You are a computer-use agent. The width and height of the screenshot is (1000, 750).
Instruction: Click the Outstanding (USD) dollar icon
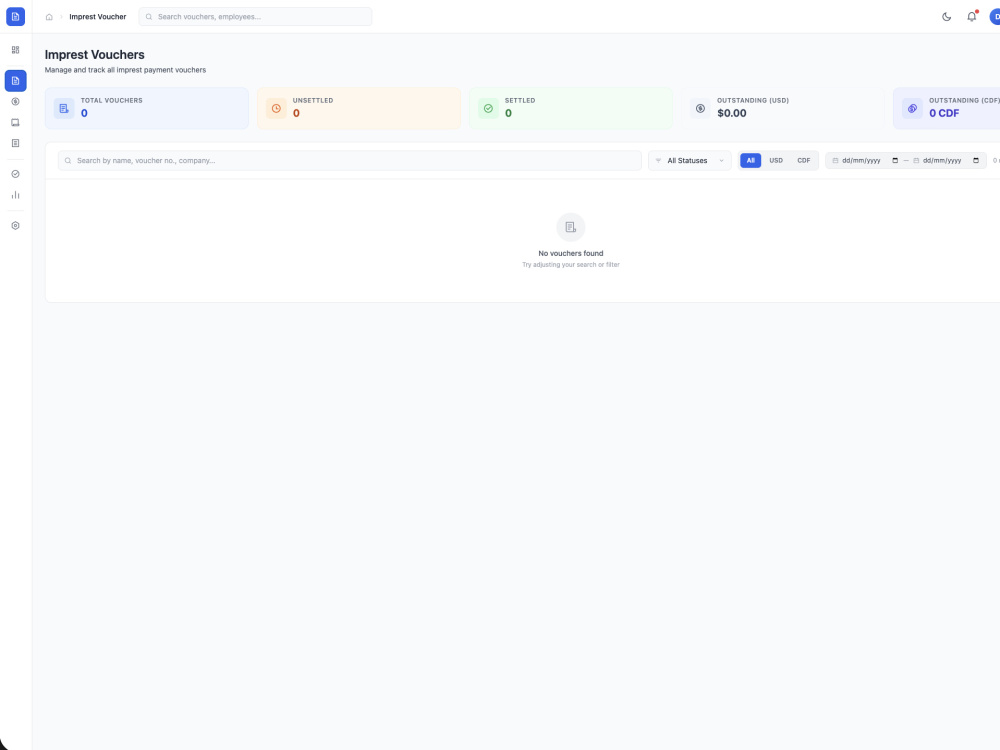click(x=700, y=108)
